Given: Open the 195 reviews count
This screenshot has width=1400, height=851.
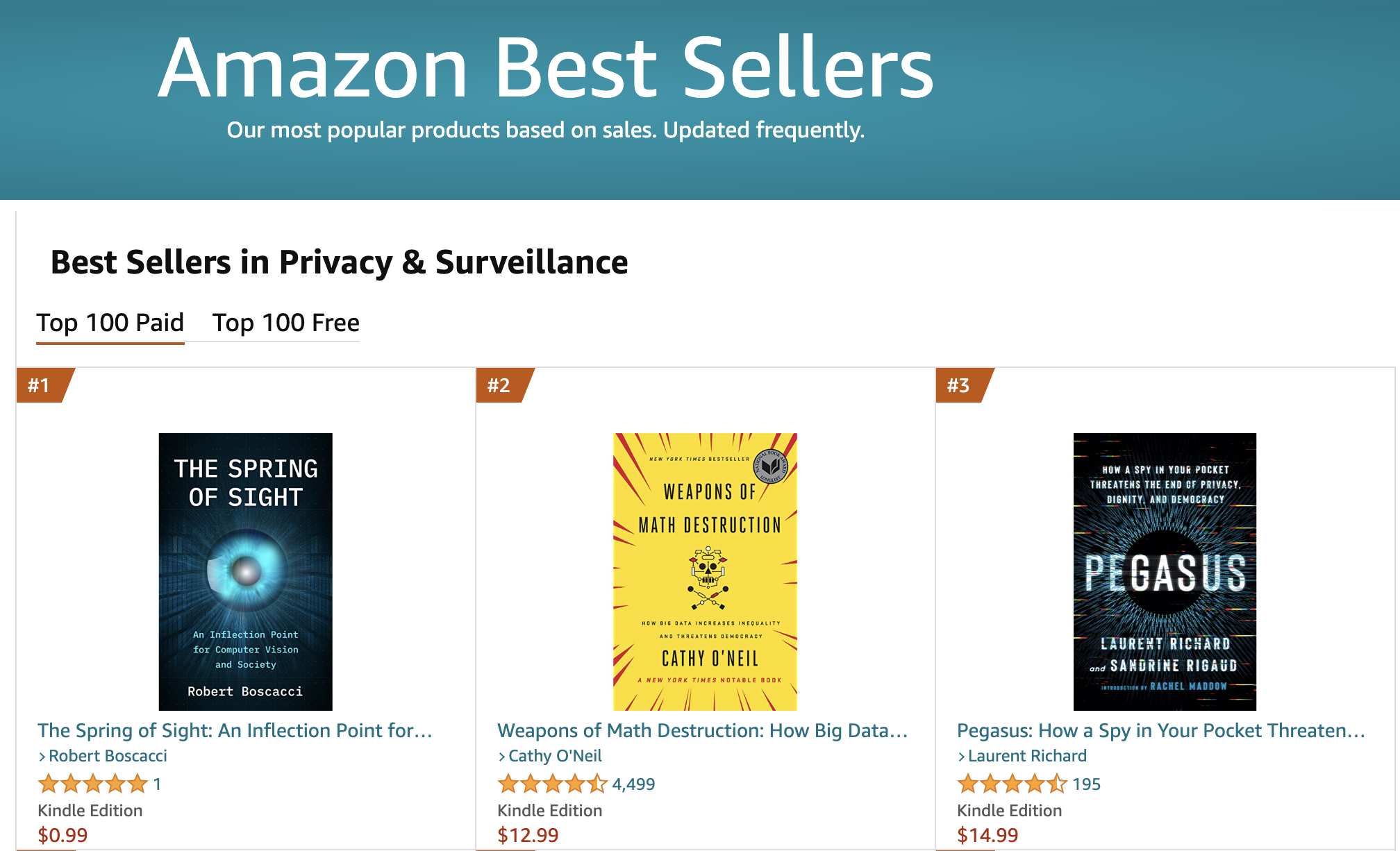Looking at the screenshot, I should [x=1086, y=784].
